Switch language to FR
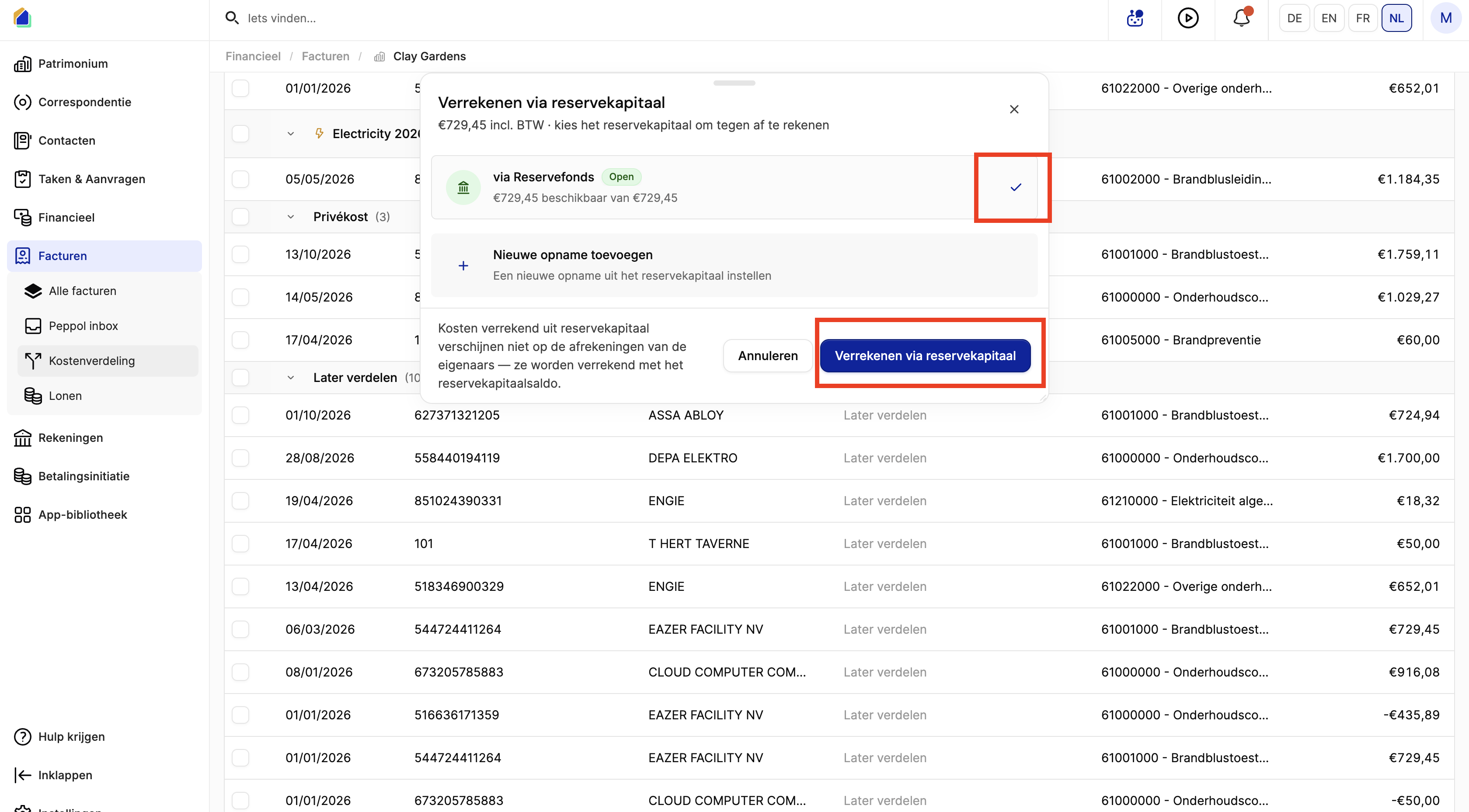Screen dimensions: 1469x812 (x=1362, y=18)
